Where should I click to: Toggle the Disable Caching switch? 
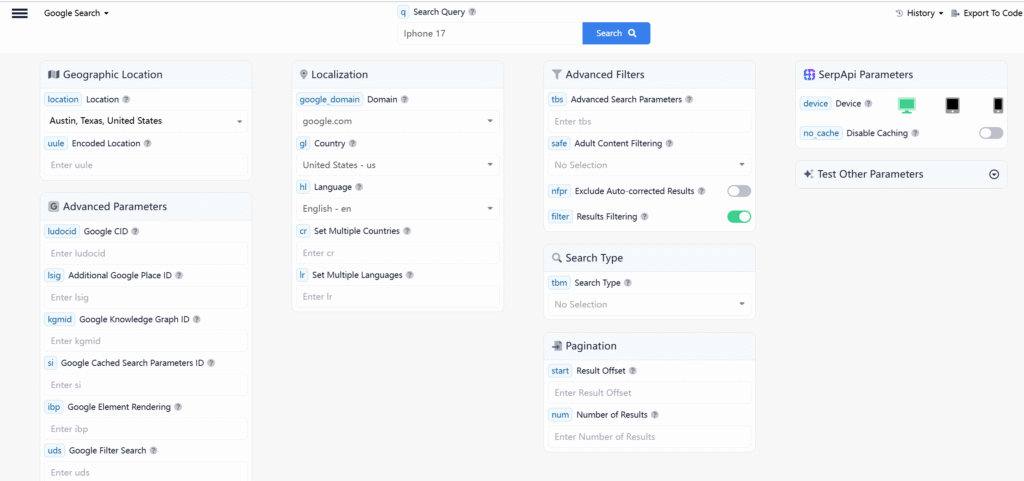click(990, 133)
